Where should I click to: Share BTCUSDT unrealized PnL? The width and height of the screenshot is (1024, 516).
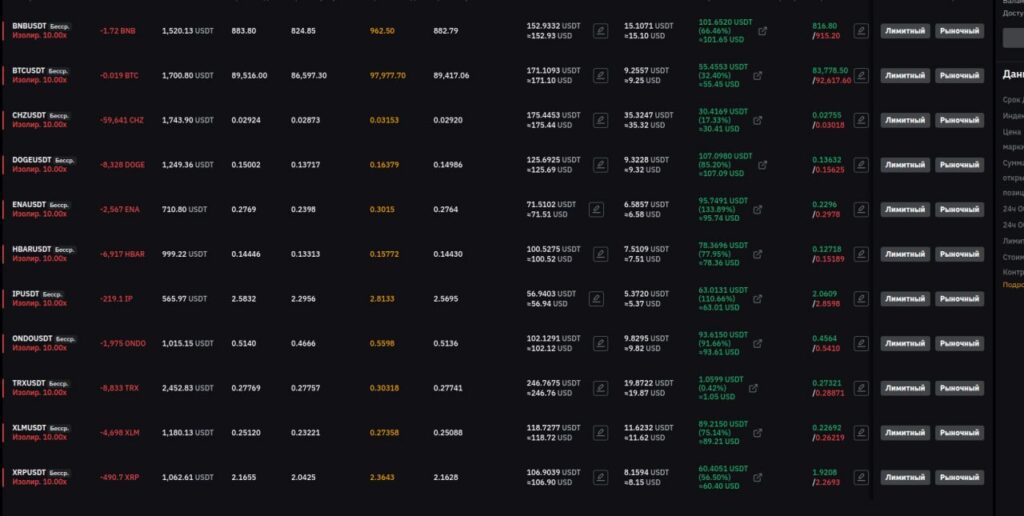[758, 76]
